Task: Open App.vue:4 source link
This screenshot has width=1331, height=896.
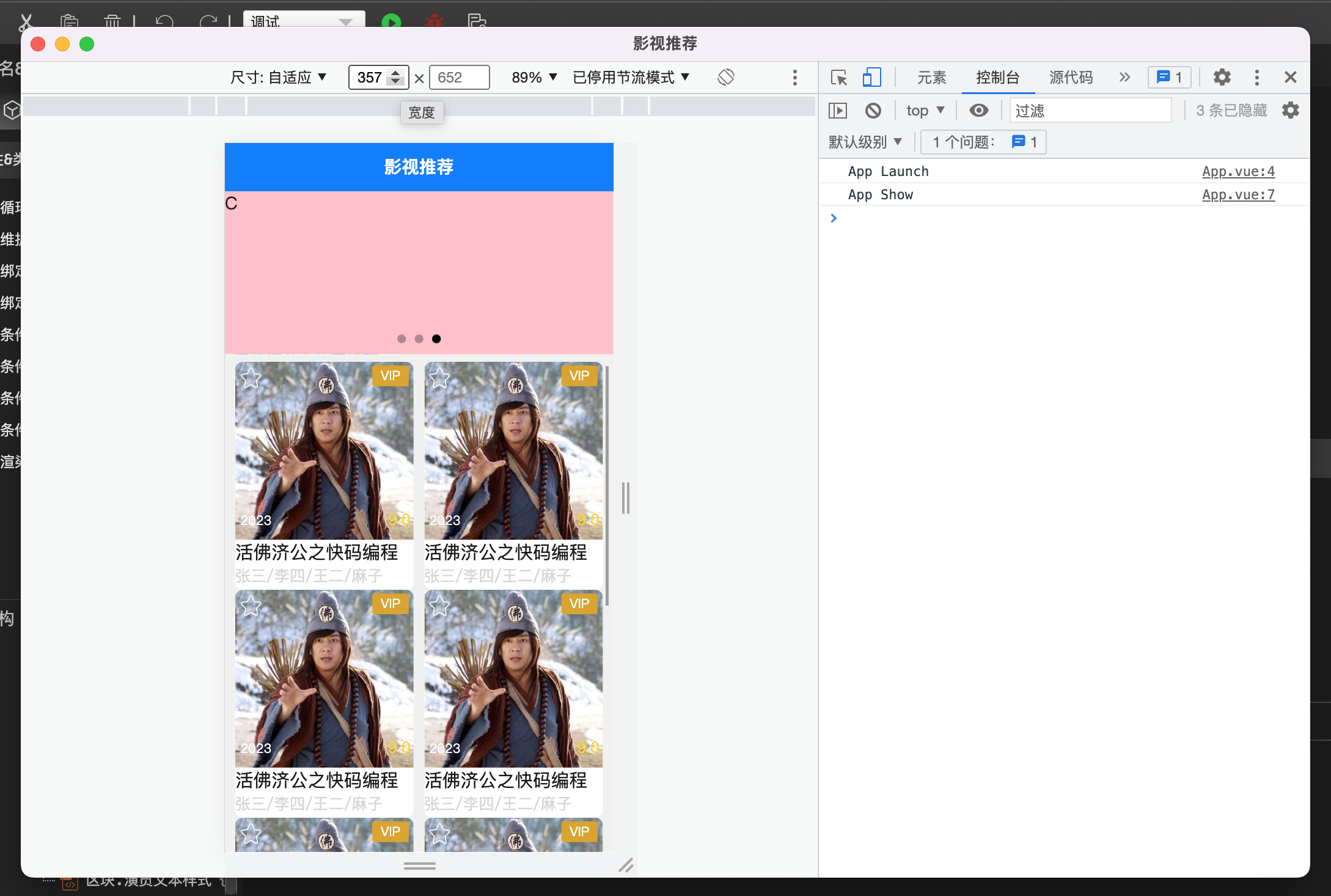Action: [1238, 172]
